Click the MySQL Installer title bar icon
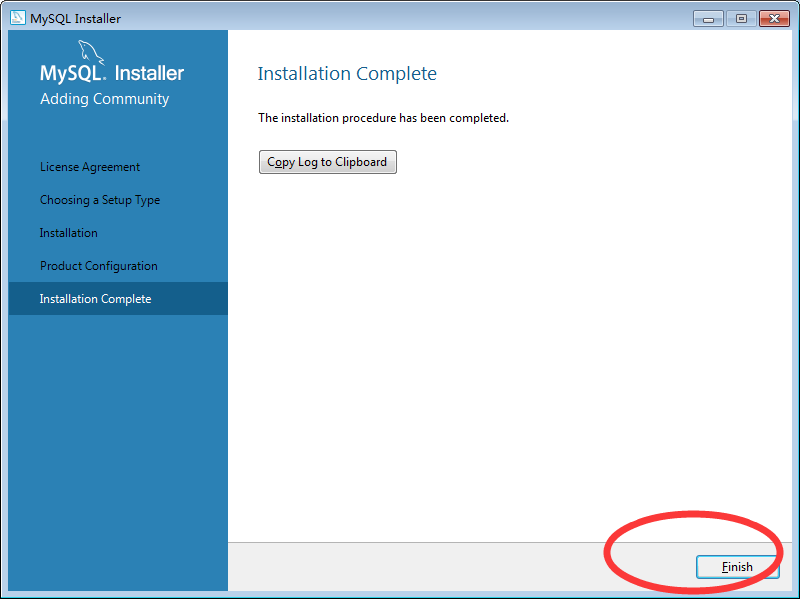800x599 pixels. click(17, 18)
